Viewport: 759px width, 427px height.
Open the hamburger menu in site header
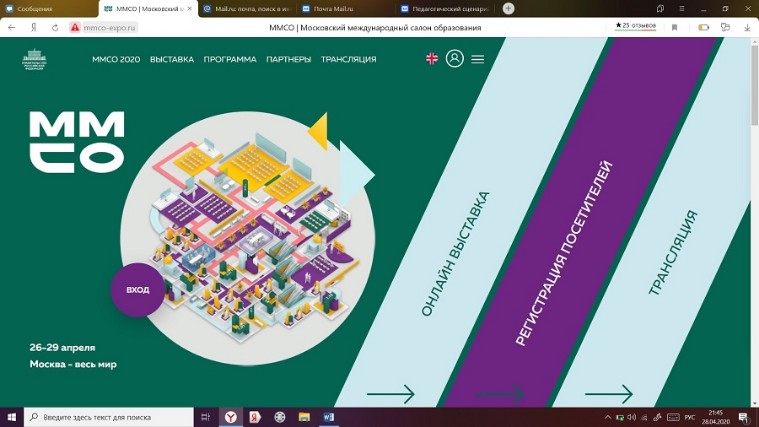(x=478, y=59)
